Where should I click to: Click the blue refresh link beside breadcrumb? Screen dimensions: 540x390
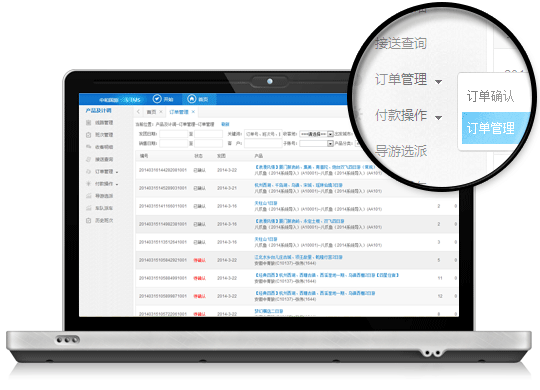[225, 124]
